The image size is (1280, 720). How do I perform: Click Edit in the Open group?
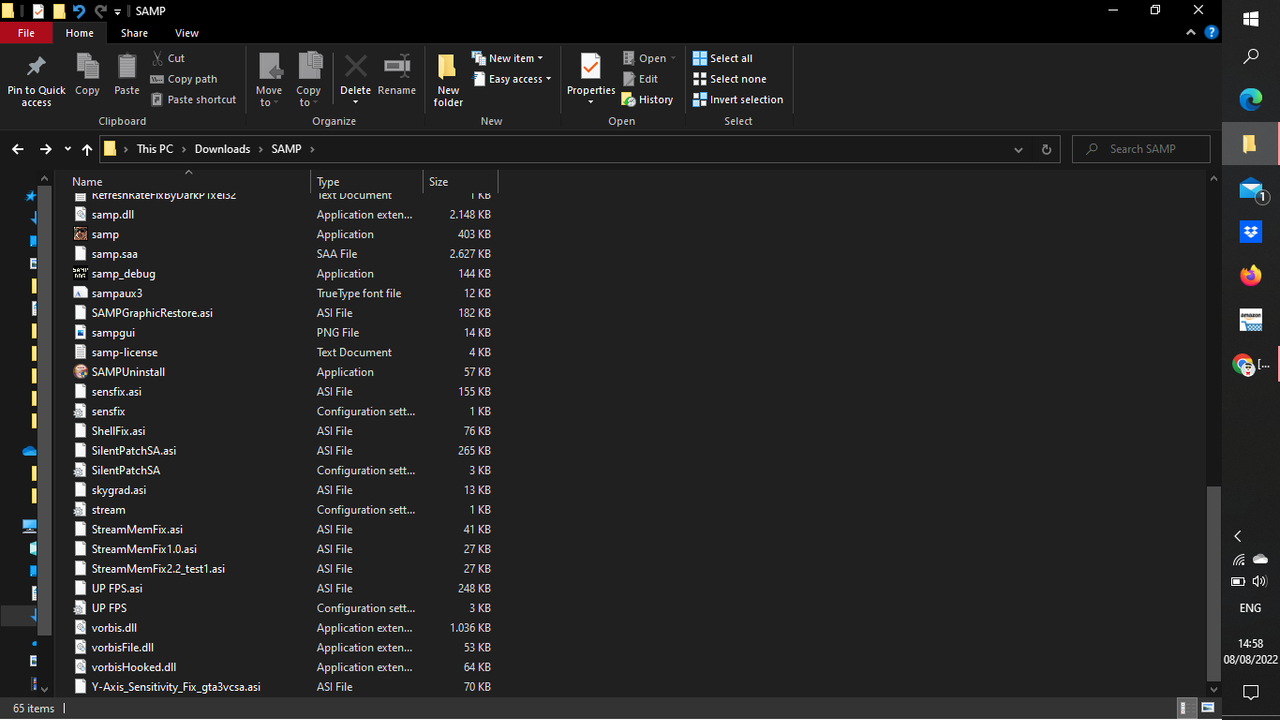tap(640, 79)
